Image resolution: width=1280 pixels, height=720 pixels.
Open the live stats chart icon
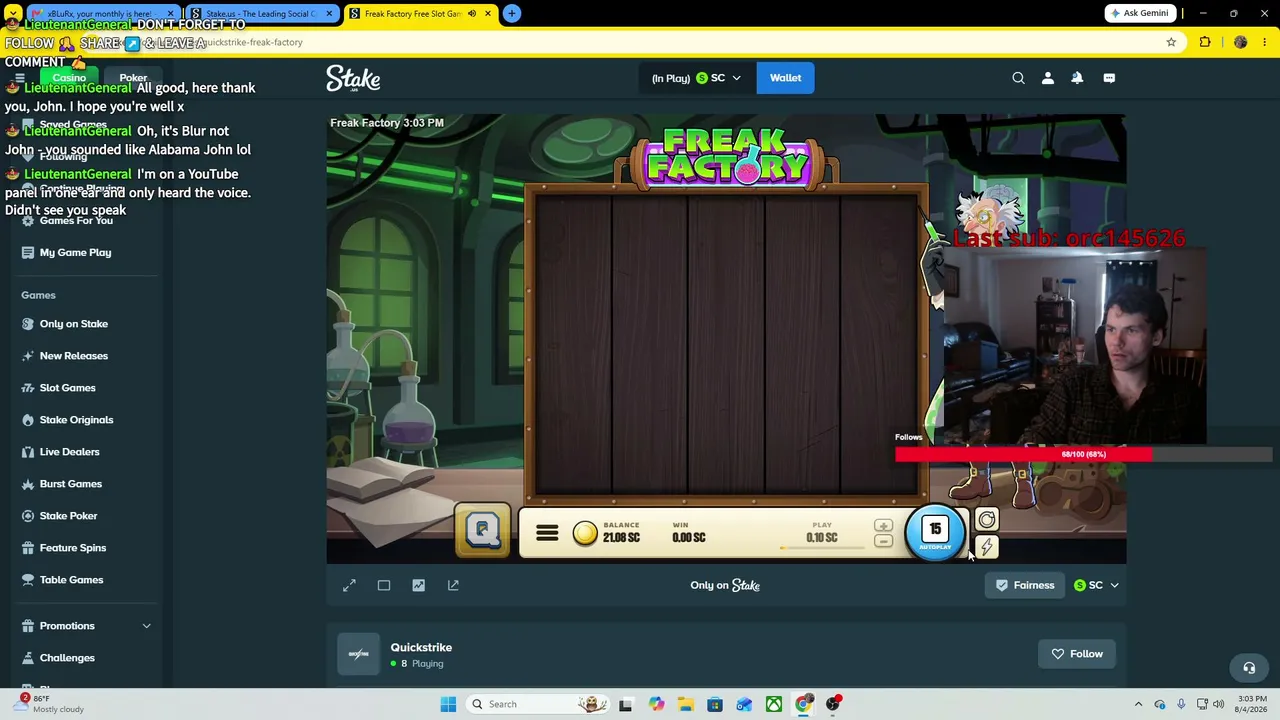point(419,585)
